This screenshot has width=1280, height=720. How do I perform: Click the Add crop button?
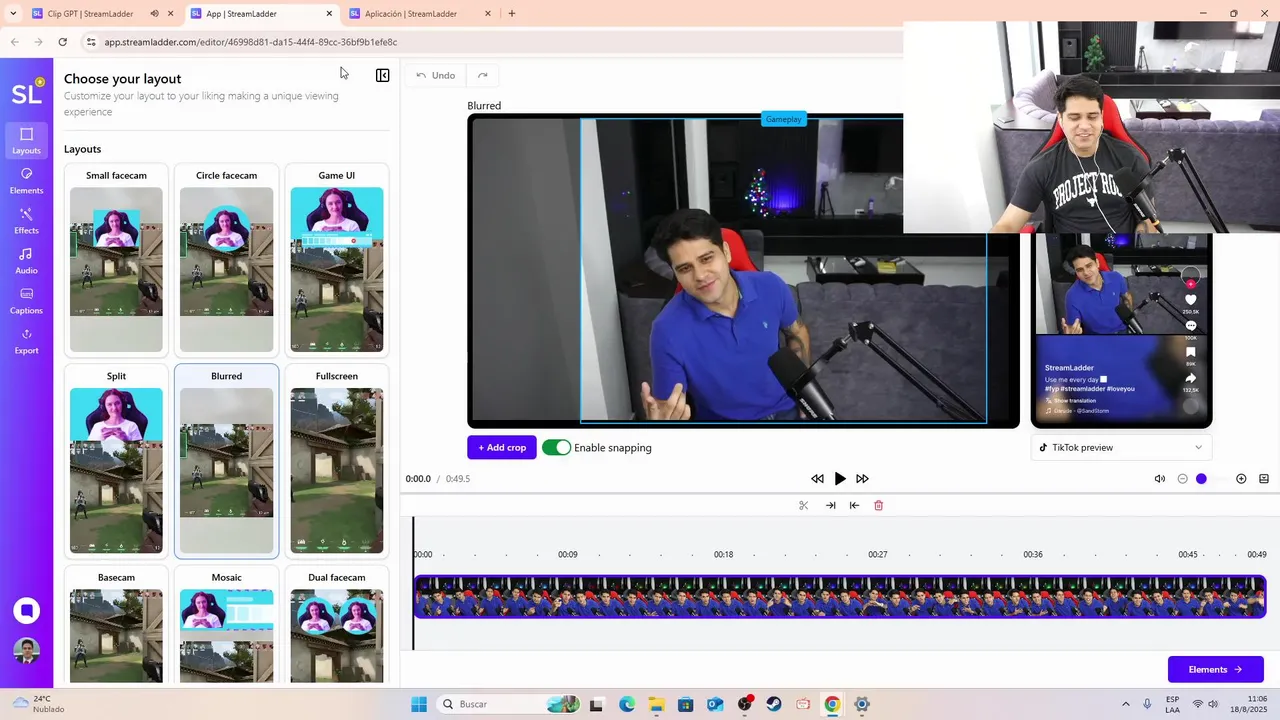(x=502, y=447)
